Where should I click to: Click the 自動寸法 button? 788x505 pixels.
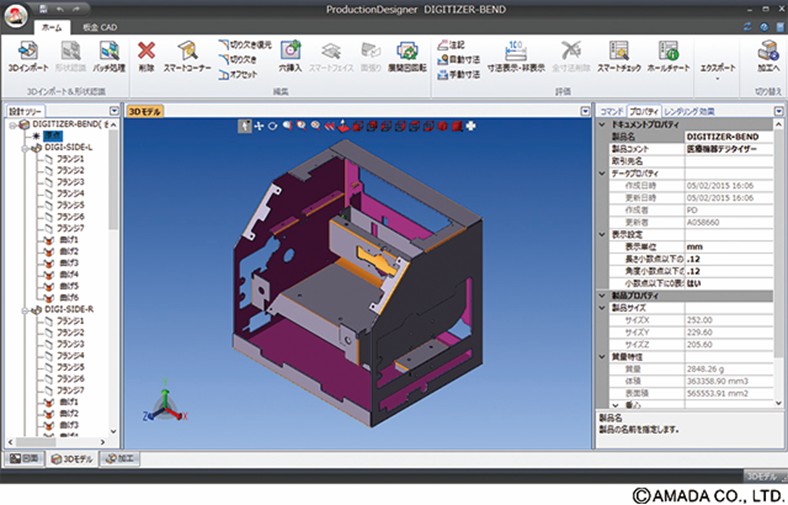click(x=460, y=59)
